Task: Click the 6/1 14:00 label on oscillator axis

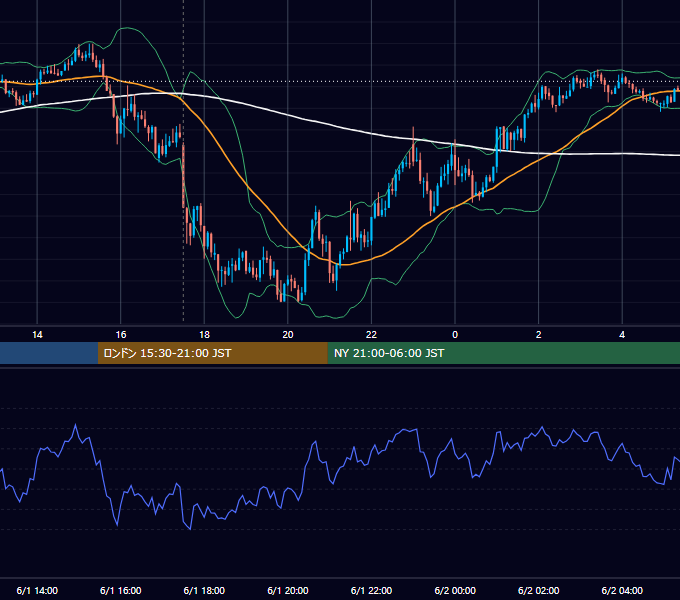Action: 37,590
